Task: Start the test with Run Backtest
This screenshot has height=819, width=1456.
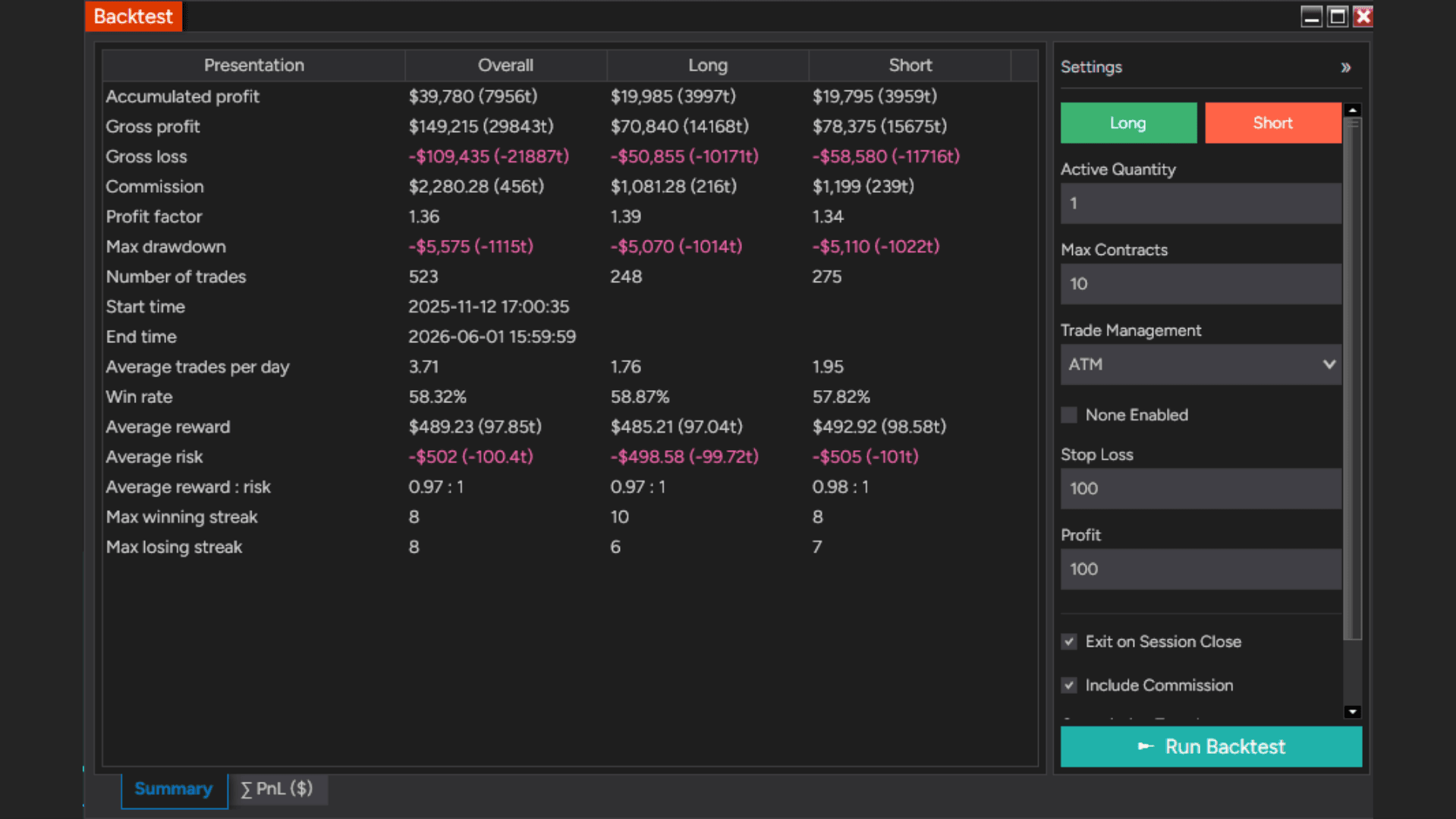Action: [x=1211, y=747]
